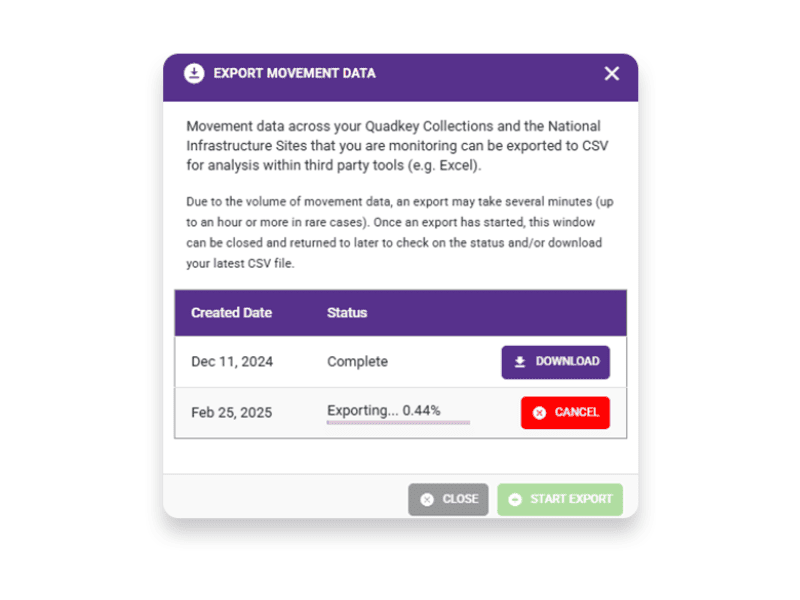Click the Complete status text
Viewport: 800px width, 600px height.
[x=357, y=362]
